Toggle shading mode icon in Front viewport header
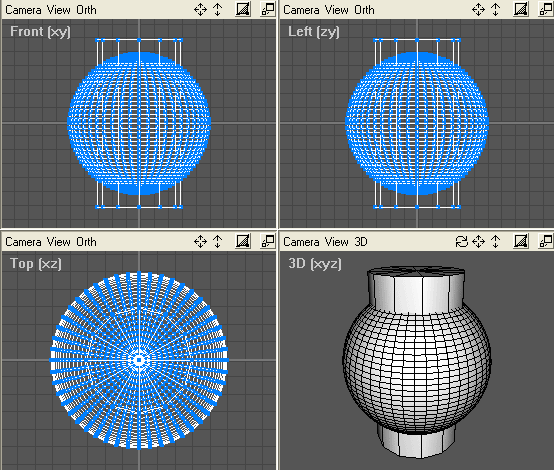This screenshot has height=470, width=554. 243,9
